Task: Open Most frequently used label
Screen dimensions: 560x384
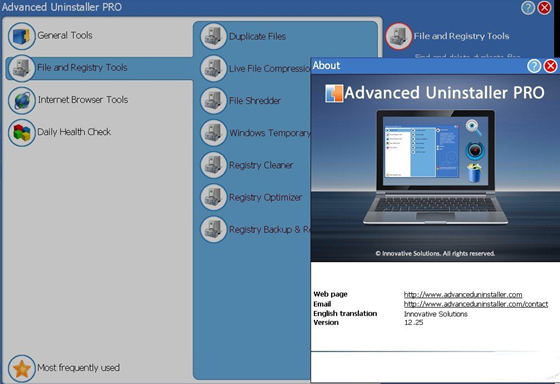Action: click(x=79, y=368)
